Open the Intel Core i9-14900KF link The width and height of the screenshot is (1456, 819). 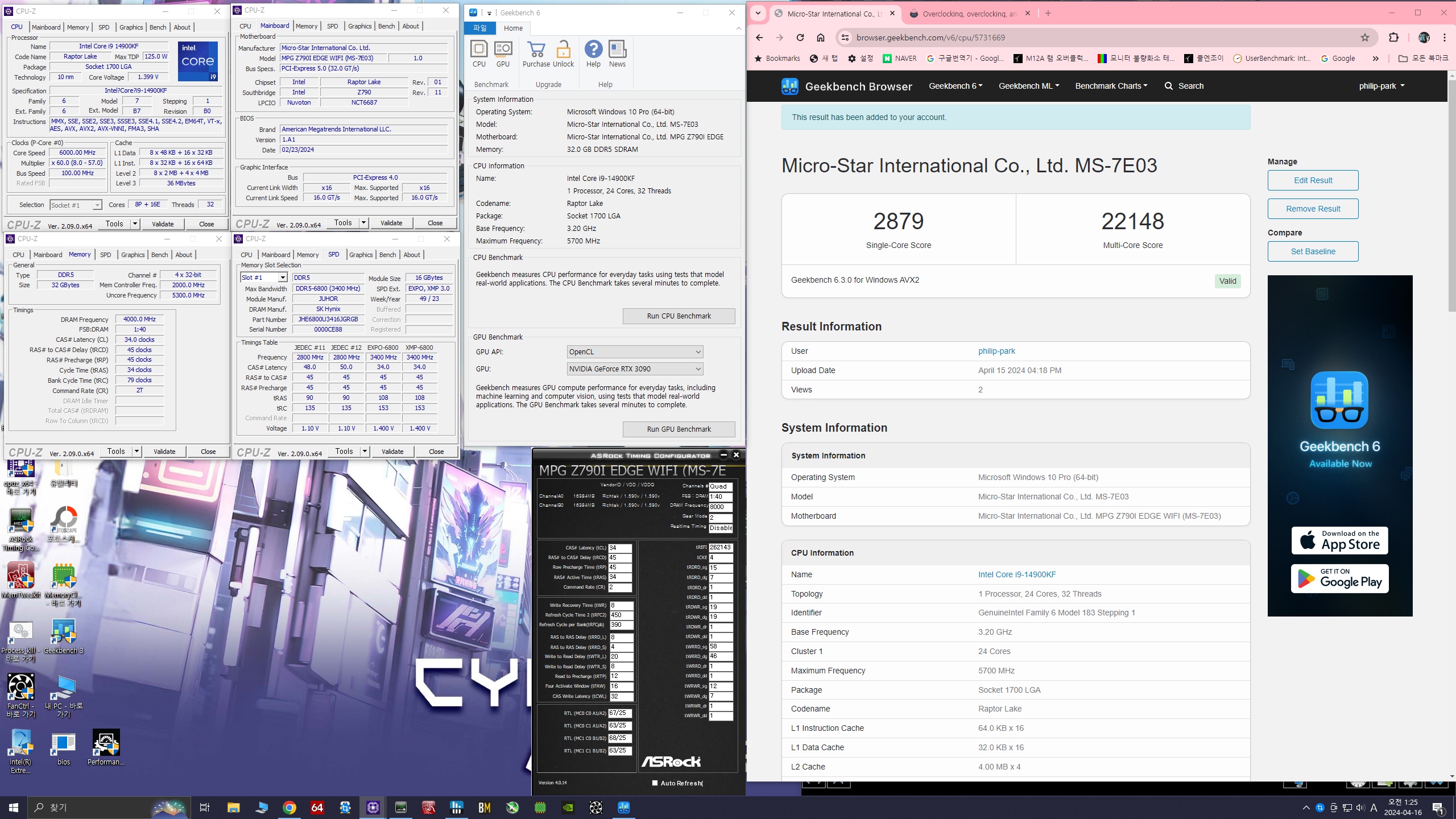pos(1017,574)
